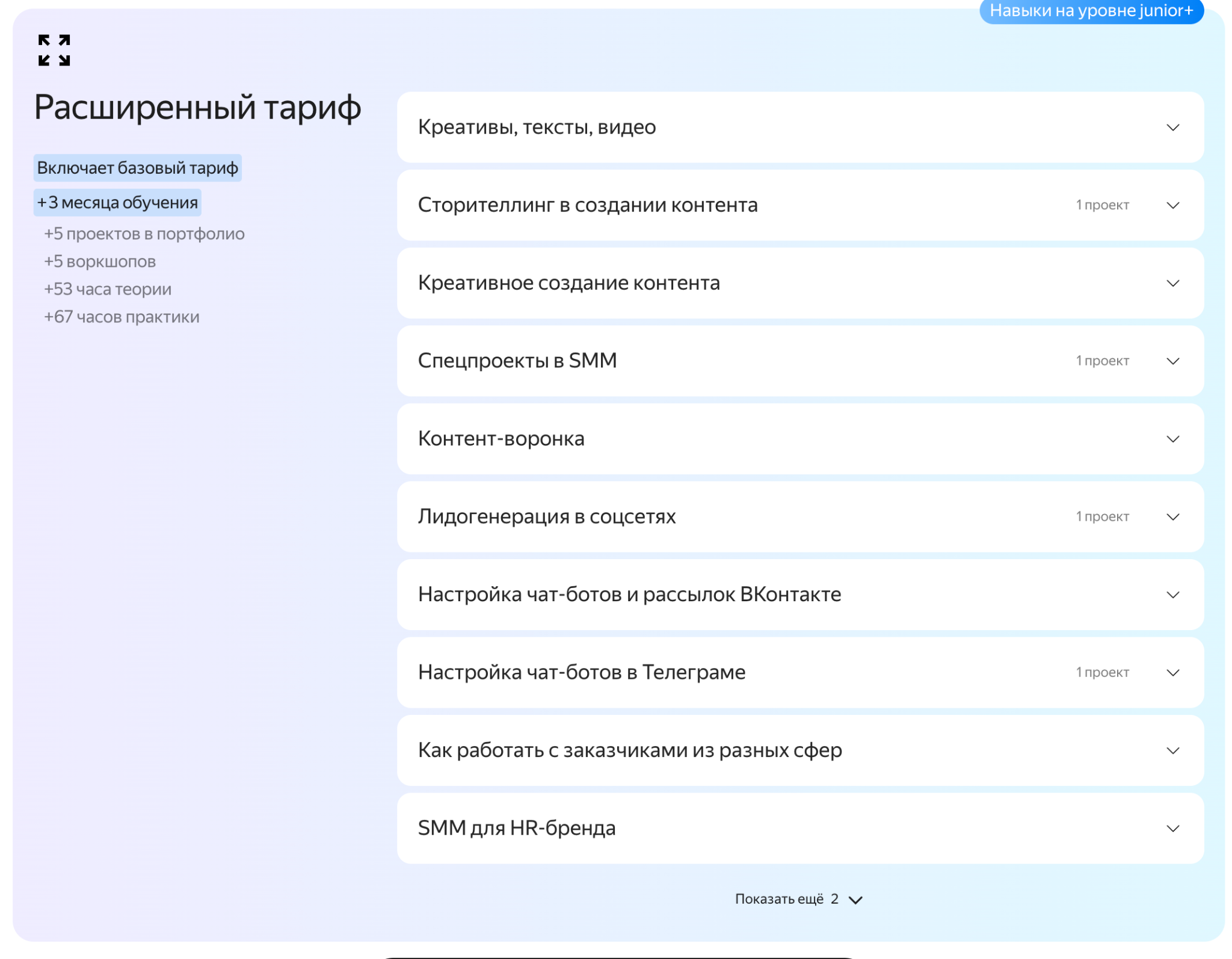Open the "Креативное создание контента" accordion
Screen dimensions: 1232x959
coord(800,283)
